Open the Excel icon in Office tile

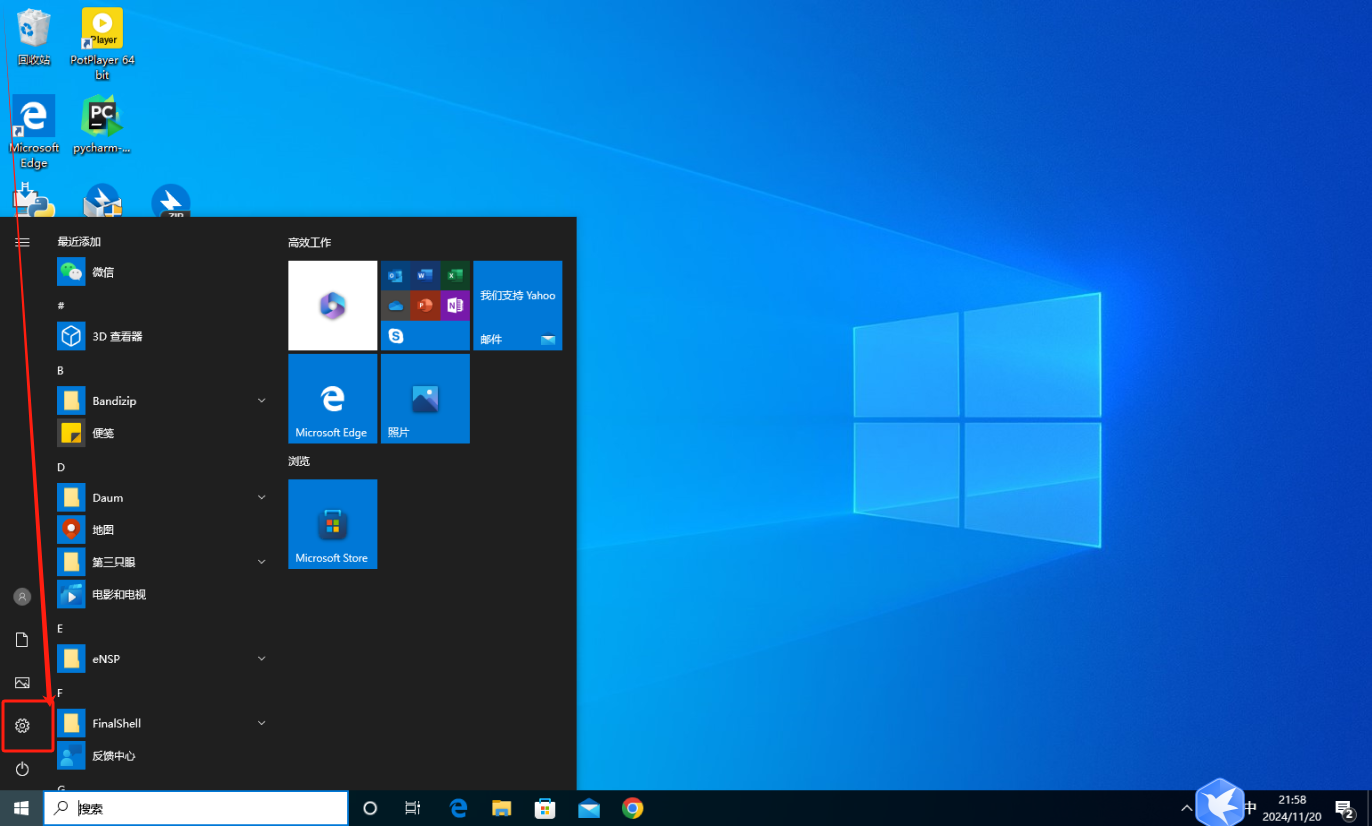click(455, 275)
